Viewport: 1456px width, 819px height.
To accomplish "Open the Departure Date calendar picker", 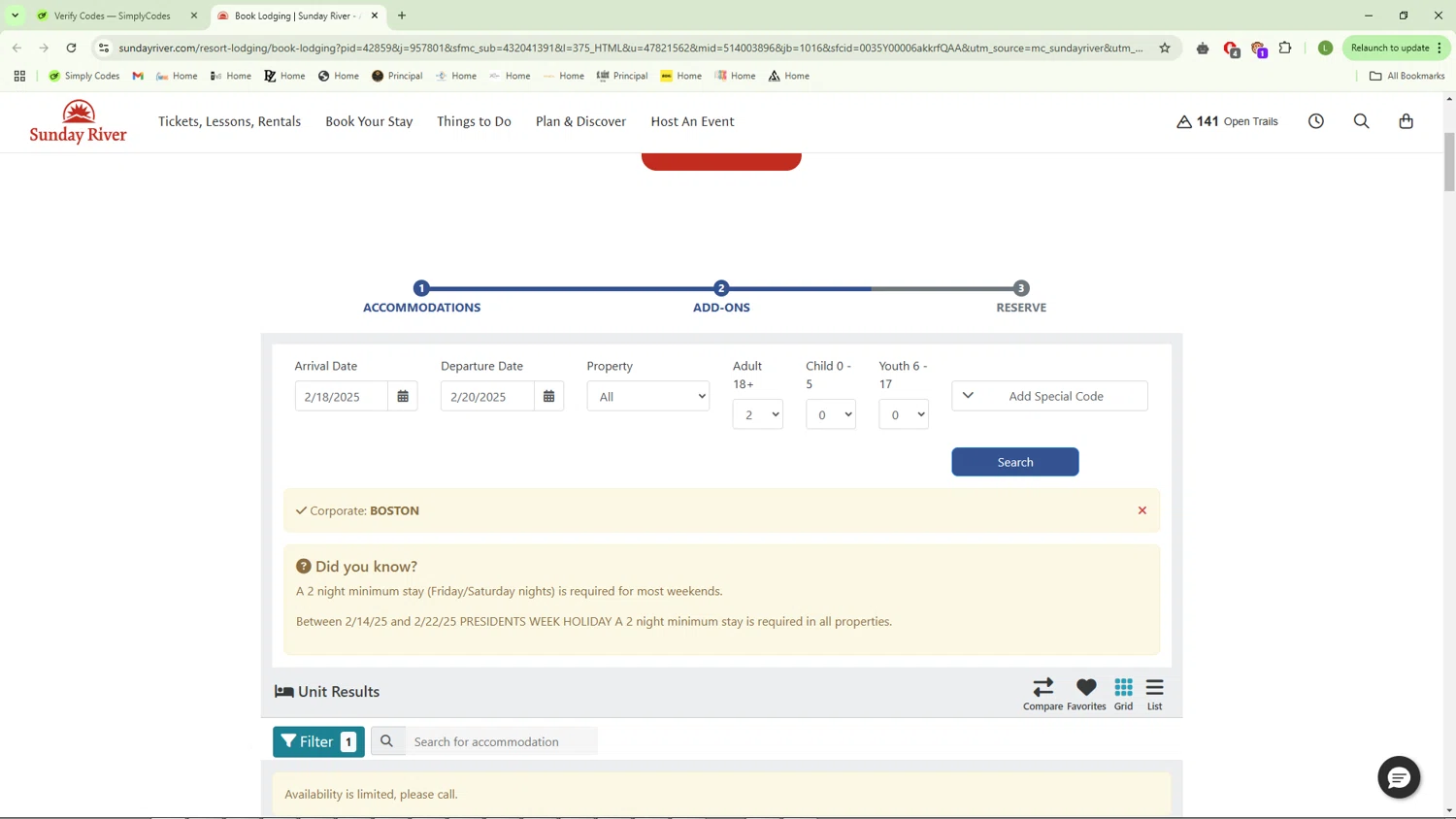I will (548, 396).
